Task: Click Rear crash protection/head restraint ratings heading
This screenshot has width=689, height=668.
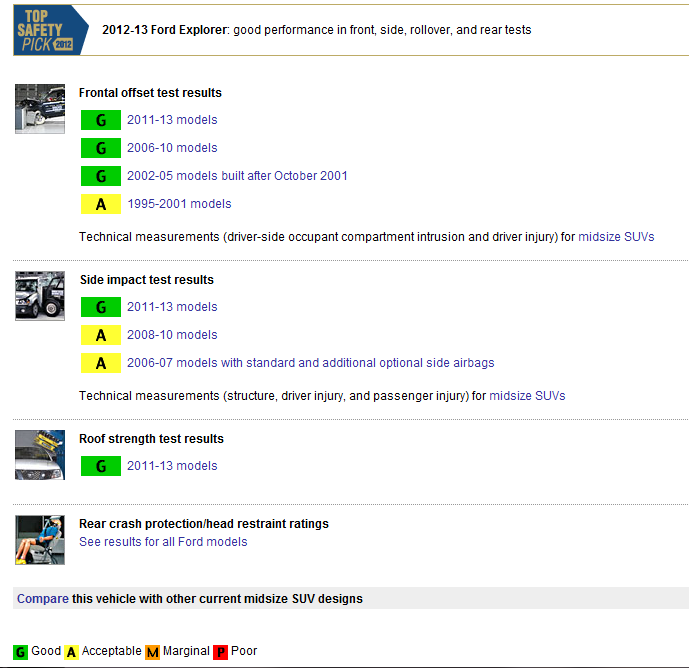Action: [204, 524]
